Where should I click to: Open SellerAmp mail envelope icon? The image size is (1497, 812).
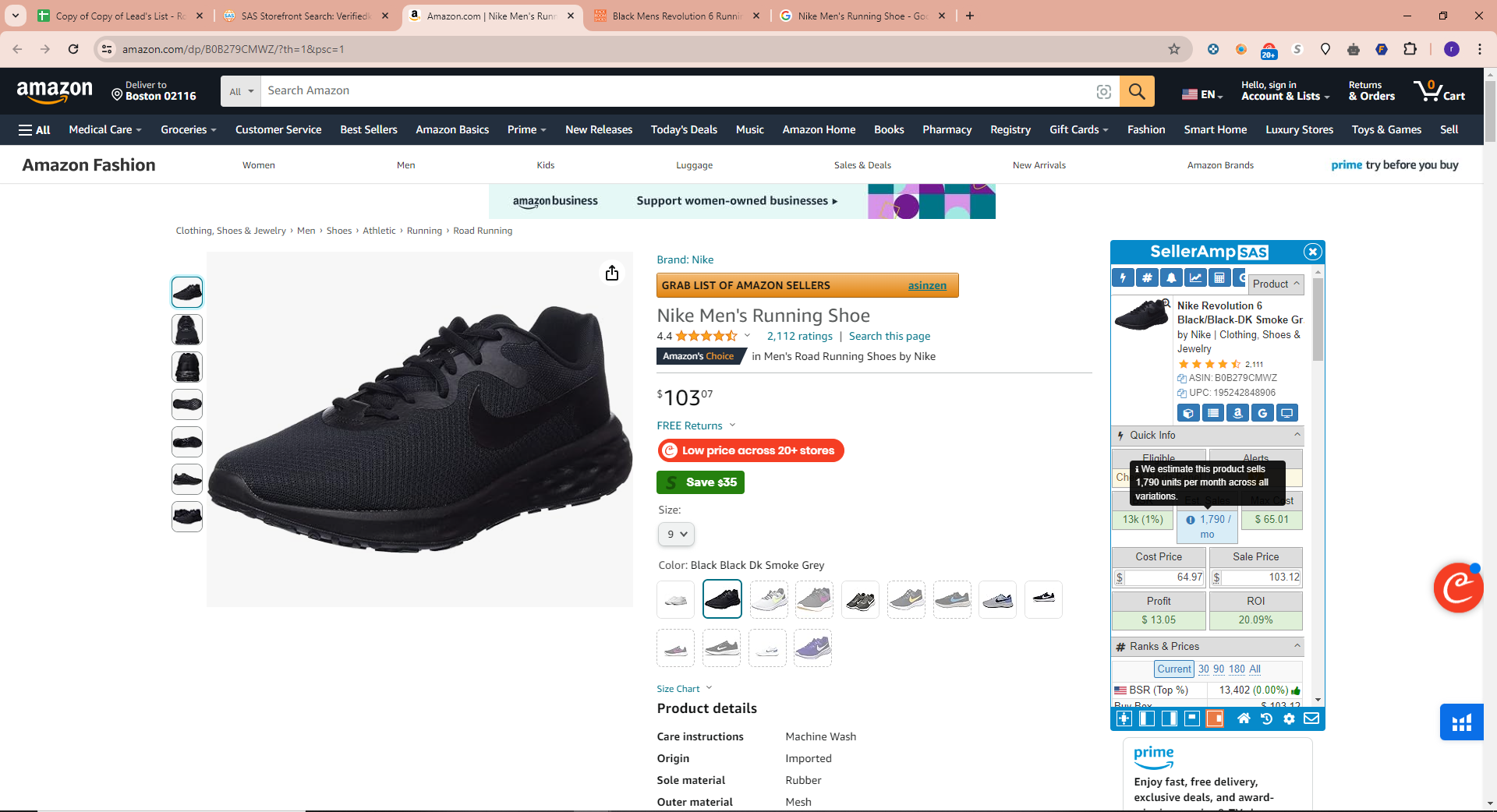[x=1311, y=718]
